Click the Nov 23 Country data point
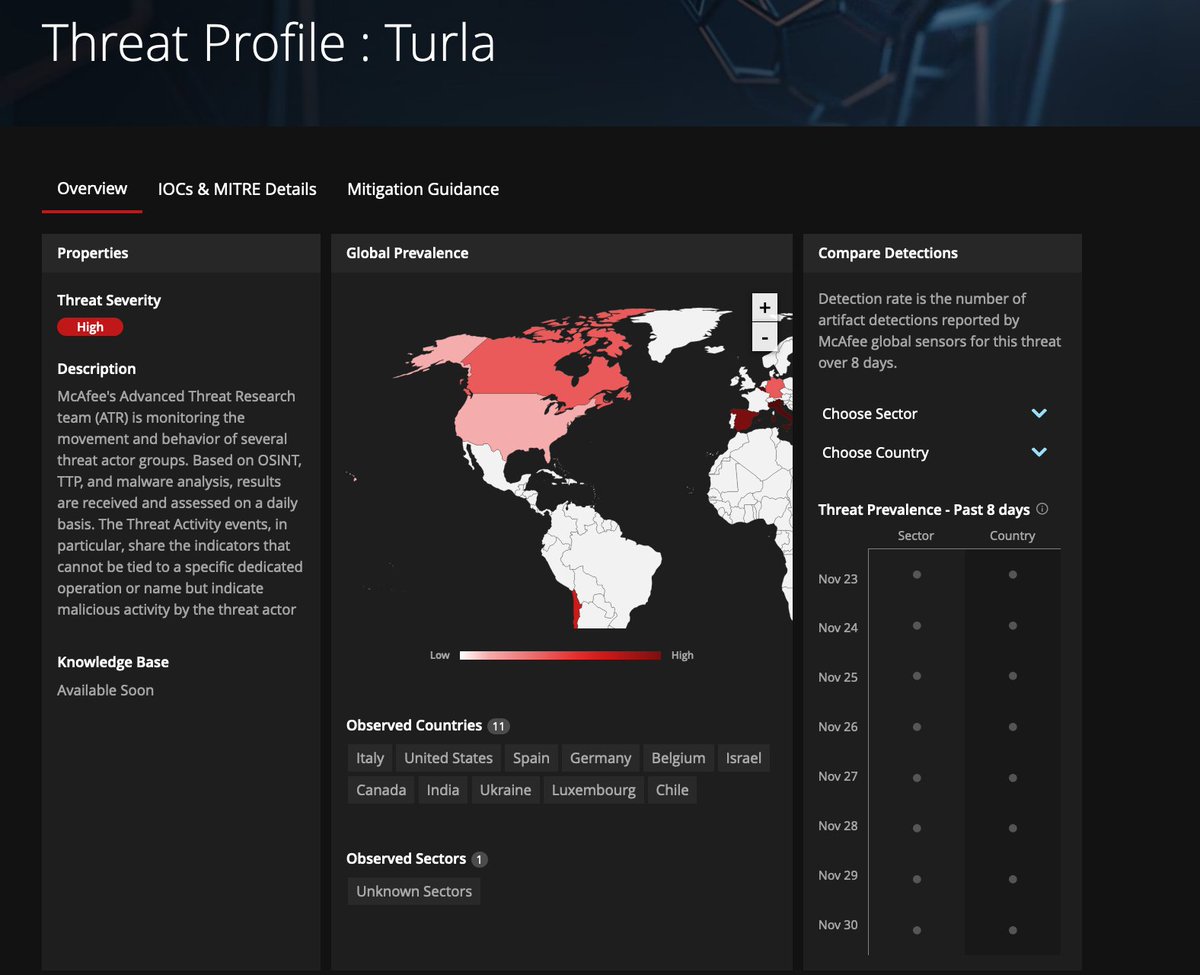 coord(1013,575)
